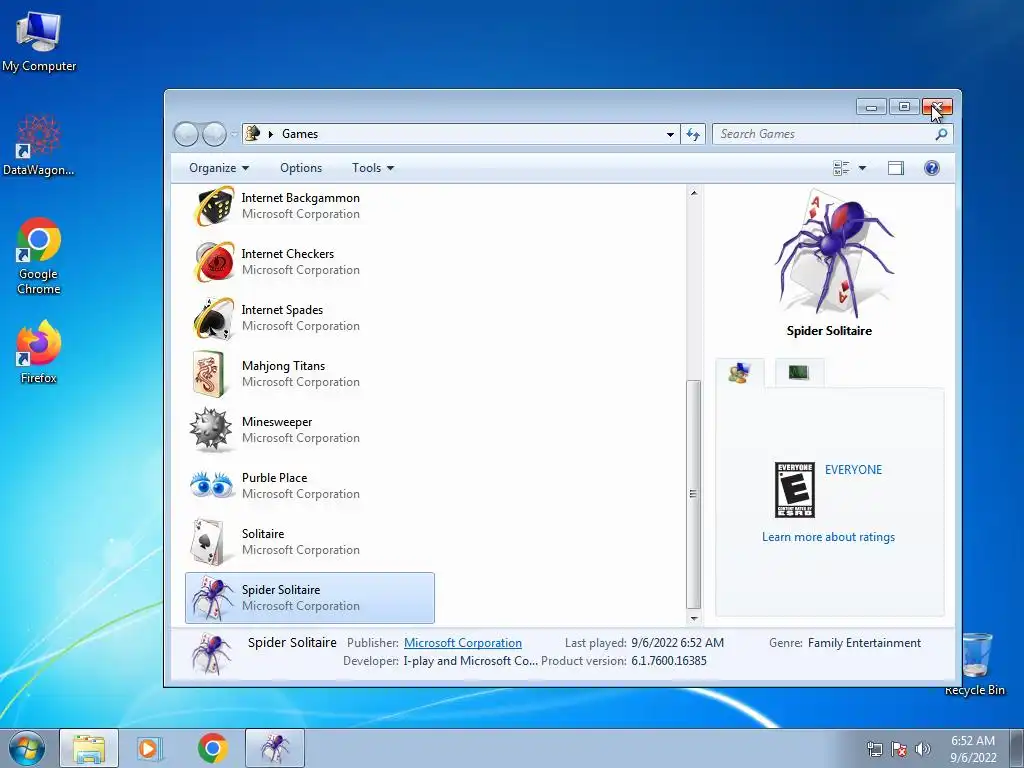This screenshot has height=768, width=1024.
Task: Select the Minesweeper mine icon
Action: click(210, 430)
